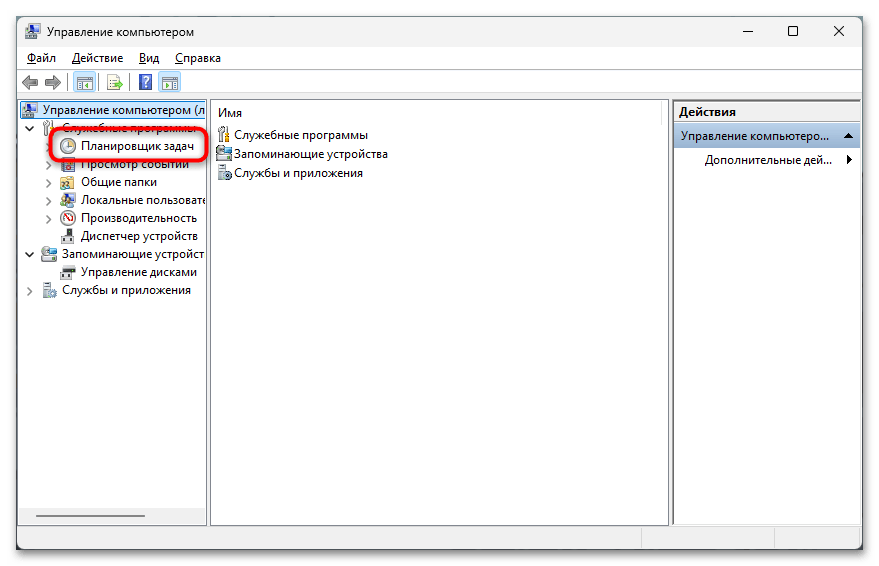This screenshot has width=879, height=566.
Task: Expand the Локальные пользователи node
Action: click(x=48, y=201)
